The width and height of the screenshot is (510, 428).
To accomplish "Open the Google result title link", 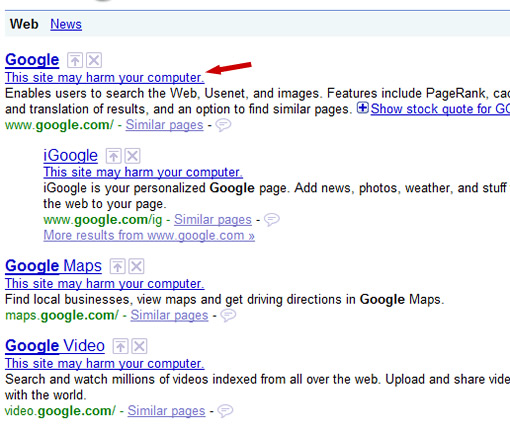I will point(32,60).
